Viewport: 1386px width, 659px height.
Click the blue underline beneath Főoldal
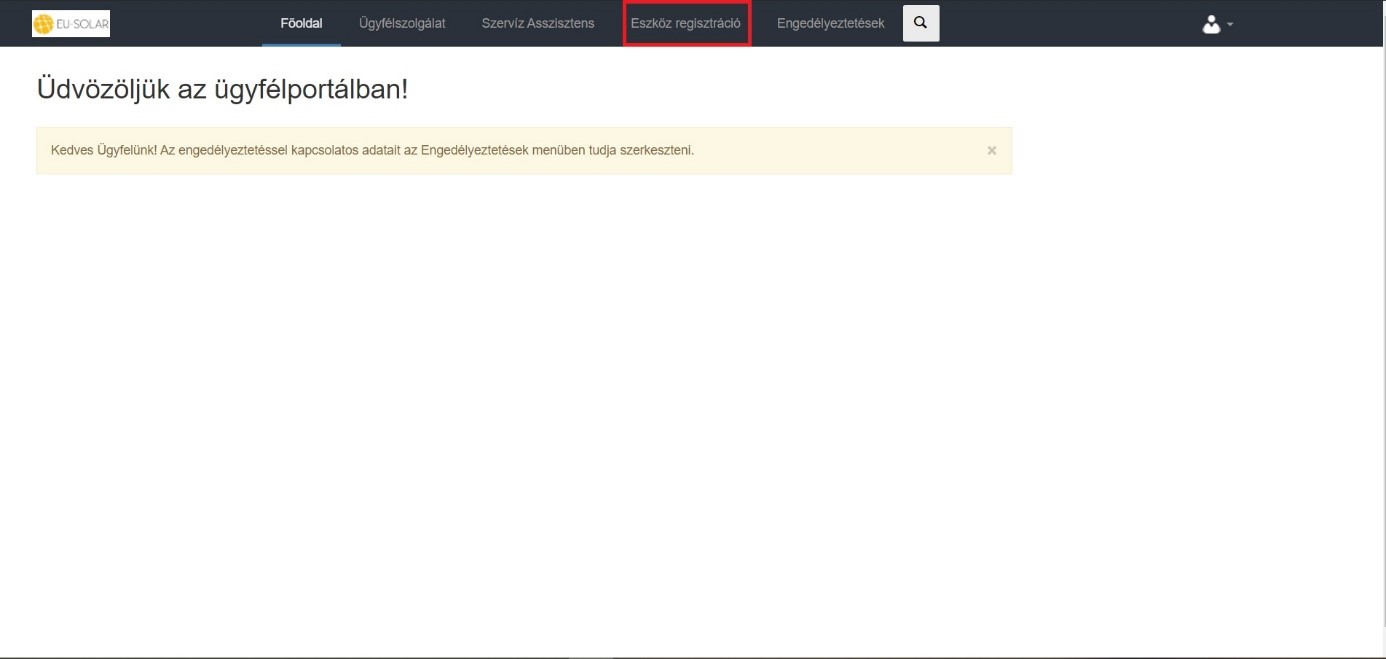301,45
